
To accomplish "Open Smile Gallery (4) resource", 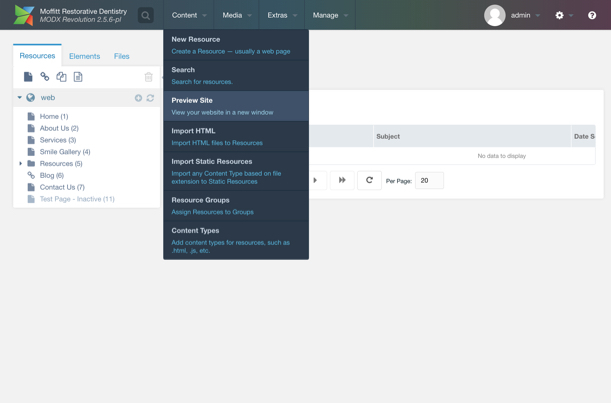I will pos(65,152).
